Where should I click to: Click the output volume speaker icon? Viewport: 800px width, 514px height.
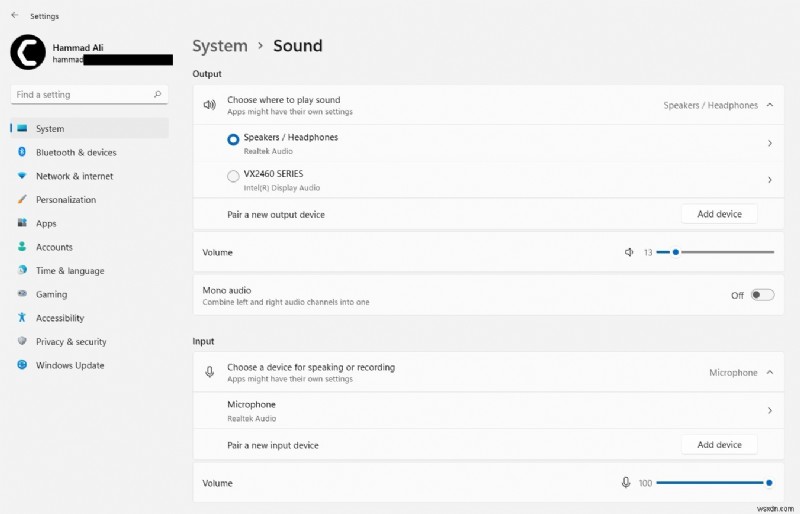click(629, 252)
